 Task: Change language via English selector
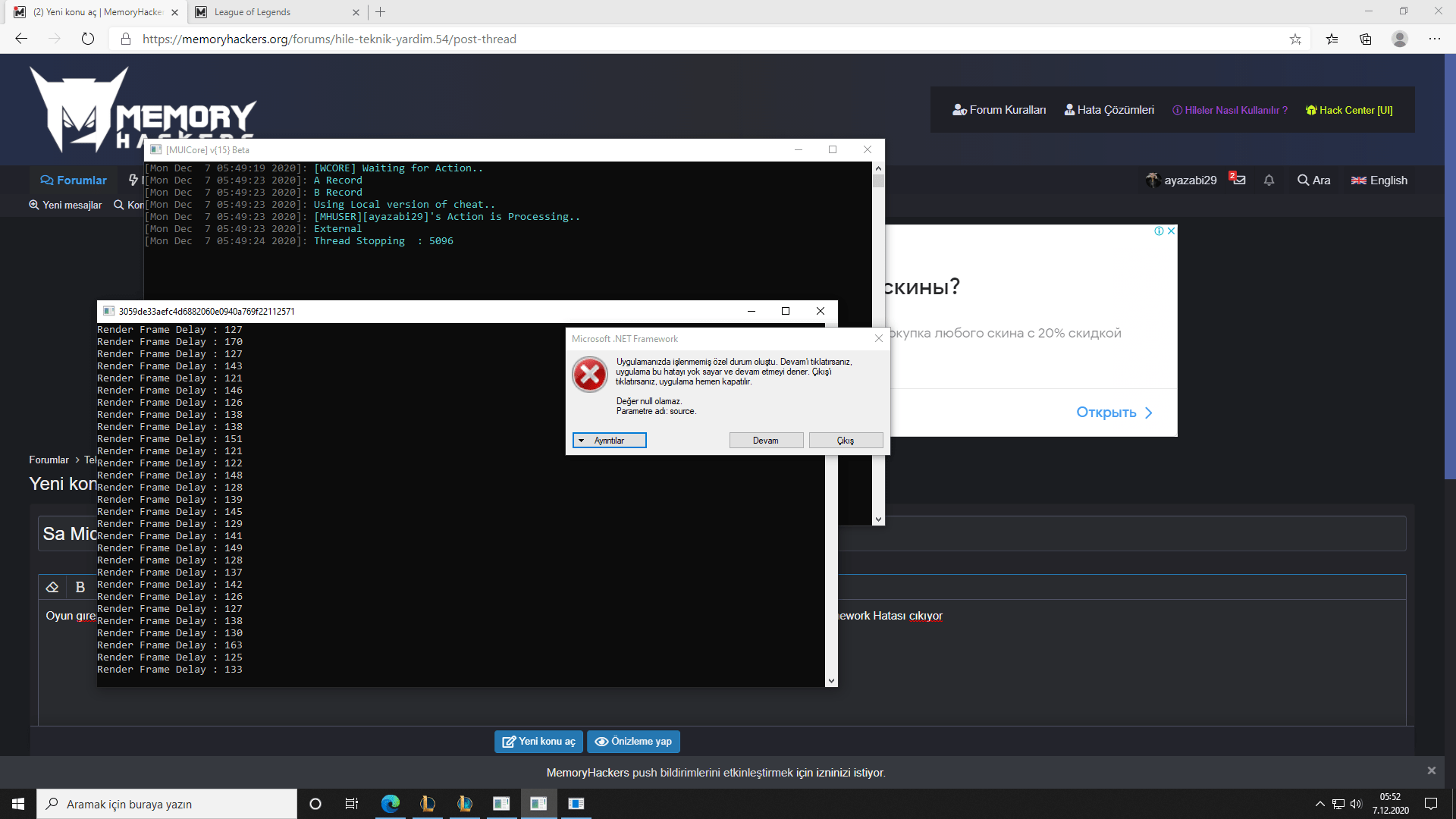point(1379,180)
